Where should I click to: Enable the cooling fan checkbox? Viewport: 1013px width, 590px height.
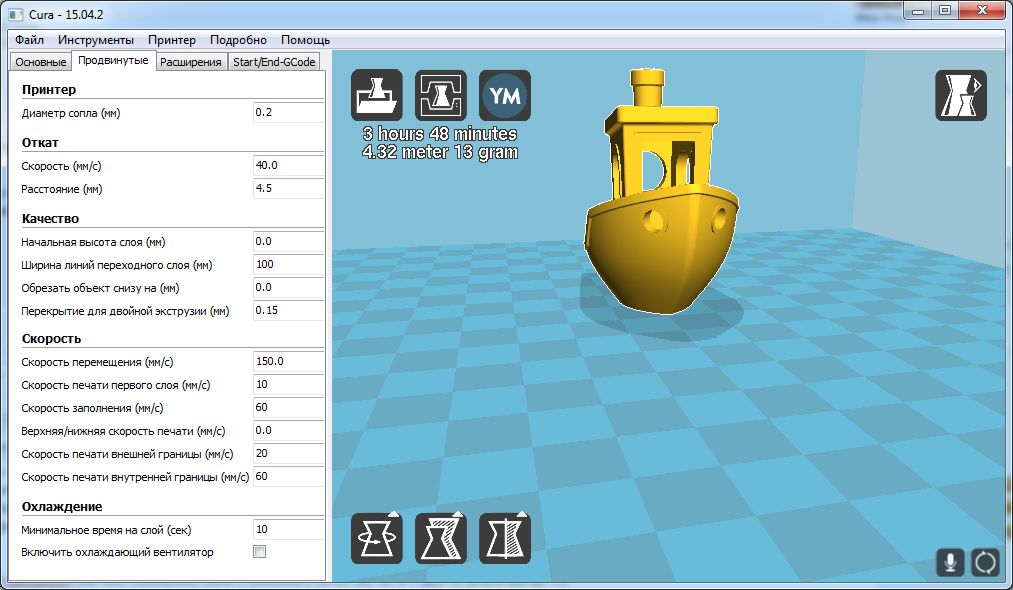click(260, 552)
